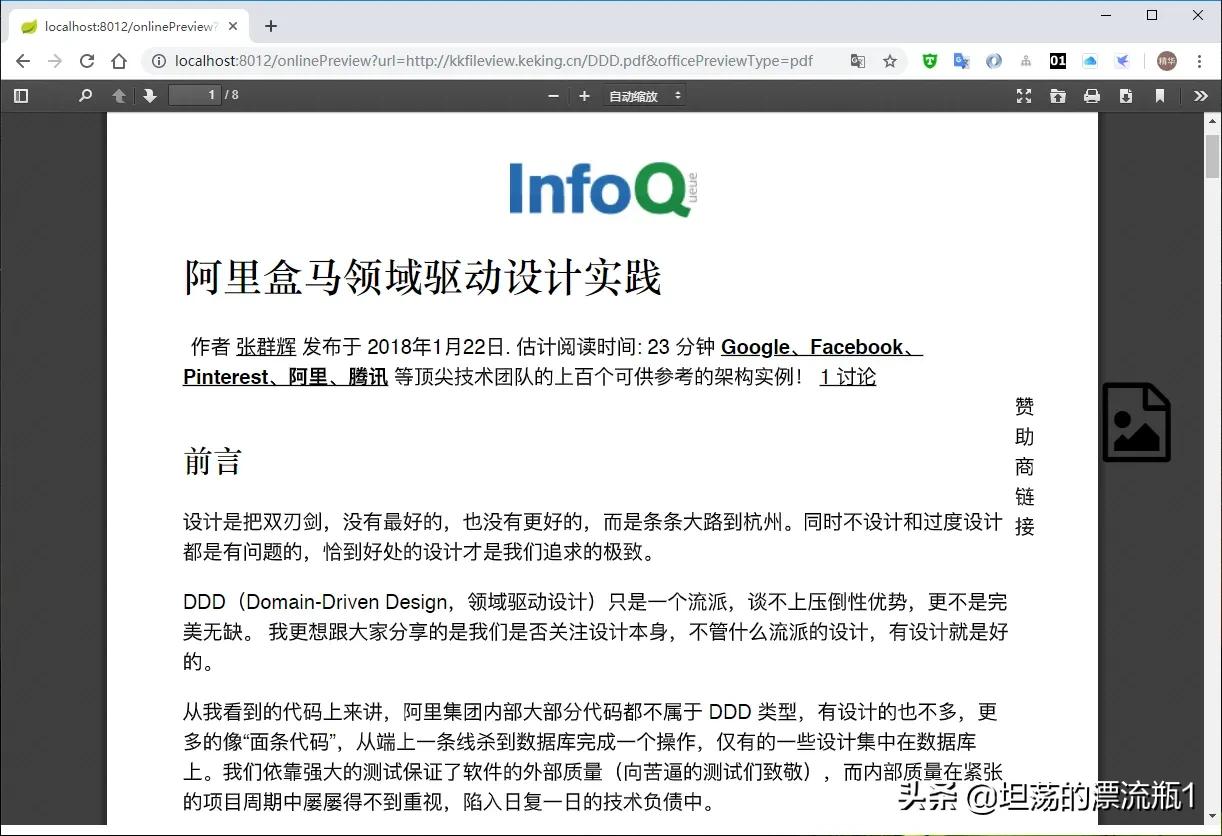Toggle the page view with previous page arrow
This screenshot has width=1222, height=836.
(118, 95)
